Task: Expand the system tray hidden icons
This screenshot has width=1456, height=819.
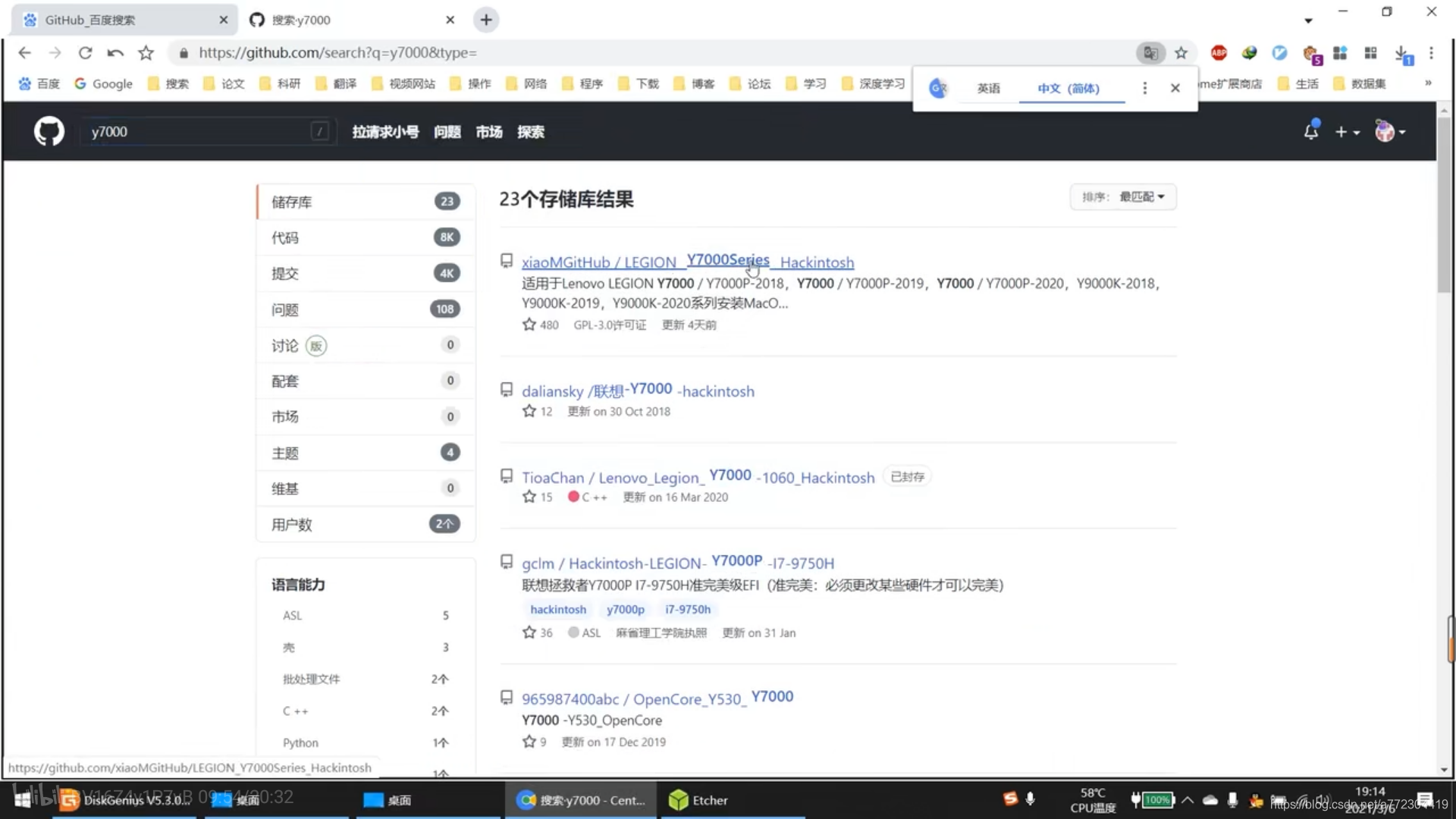Action: tap(1188, 800)
